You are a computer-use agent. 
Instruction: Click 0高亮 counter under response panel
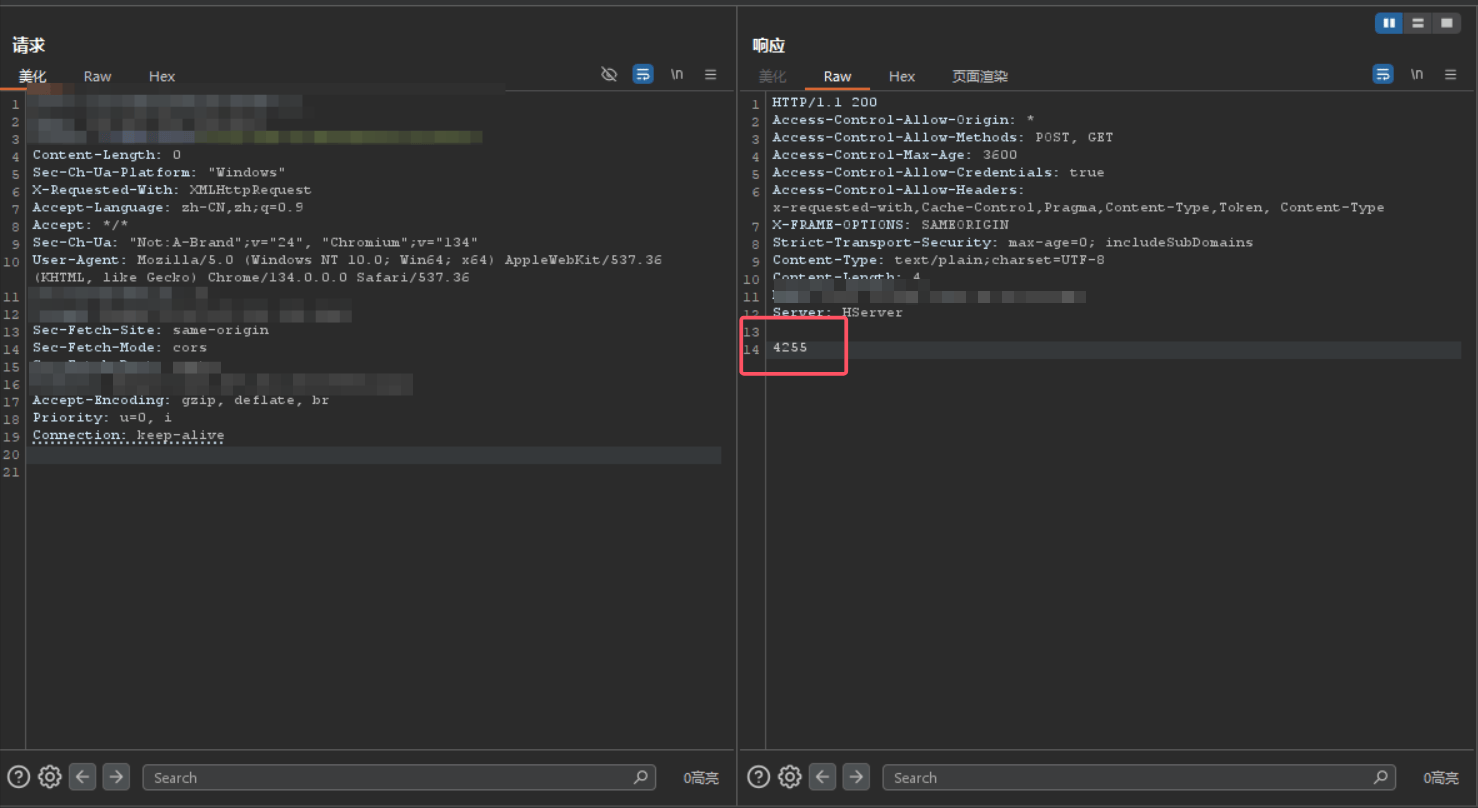1441,778
